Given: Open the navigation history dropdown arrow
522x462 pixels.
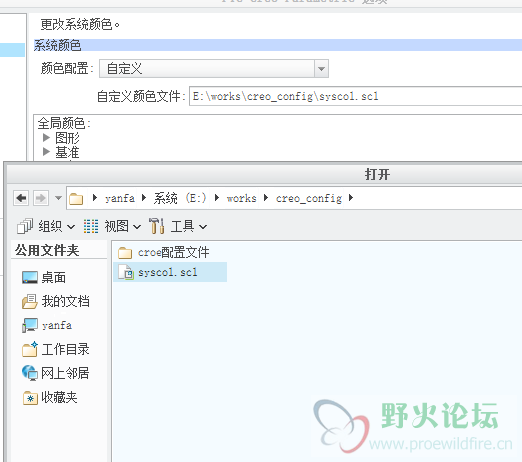Looking at the screenshot, I should 58,198.
